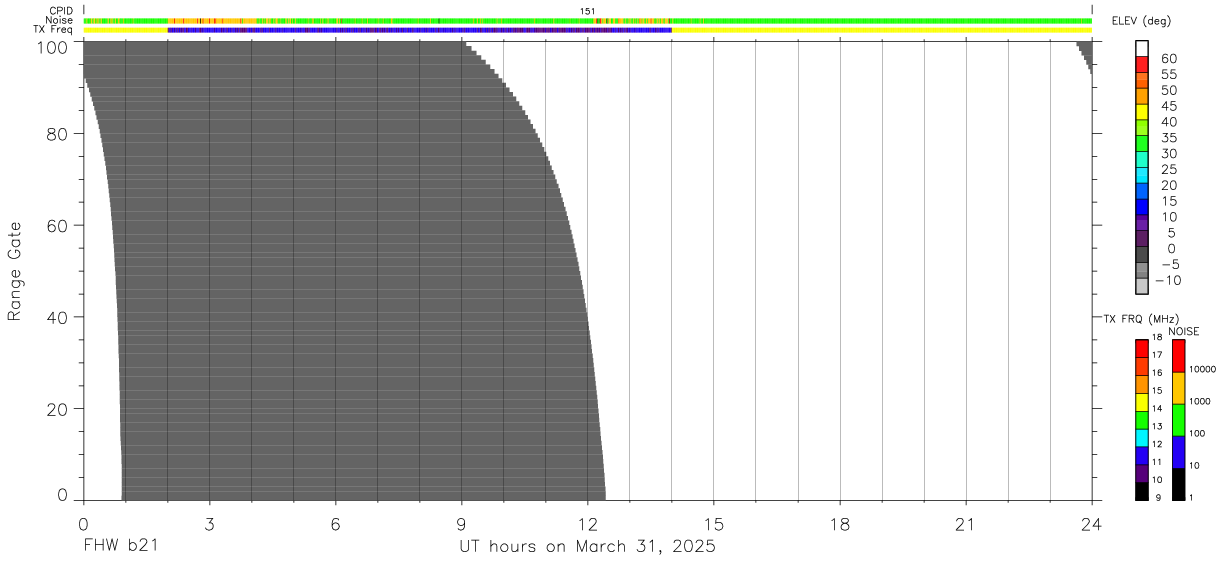Click the red swatch in TX FRQ legend
Screen dimensions: 1228x567
pyautogui.click(x=1142, y=348)
